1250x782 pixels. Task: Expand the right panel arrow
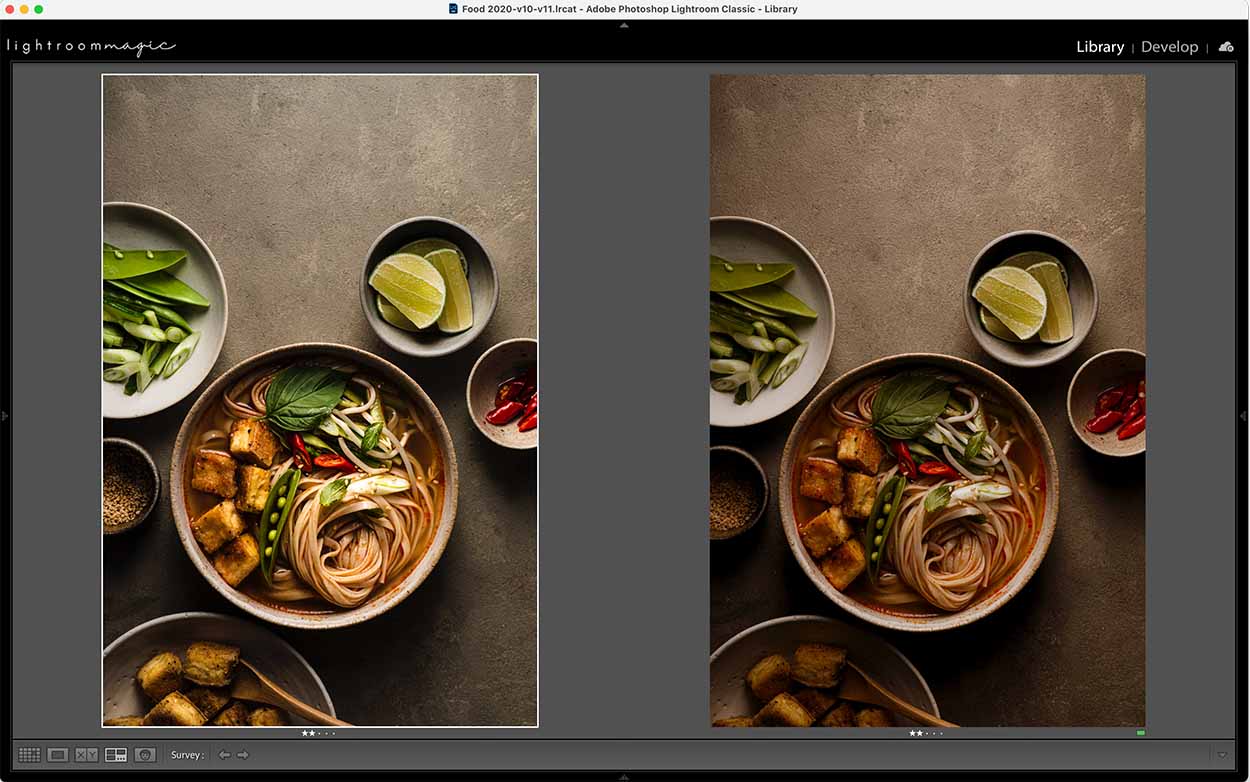point(1245,415)
